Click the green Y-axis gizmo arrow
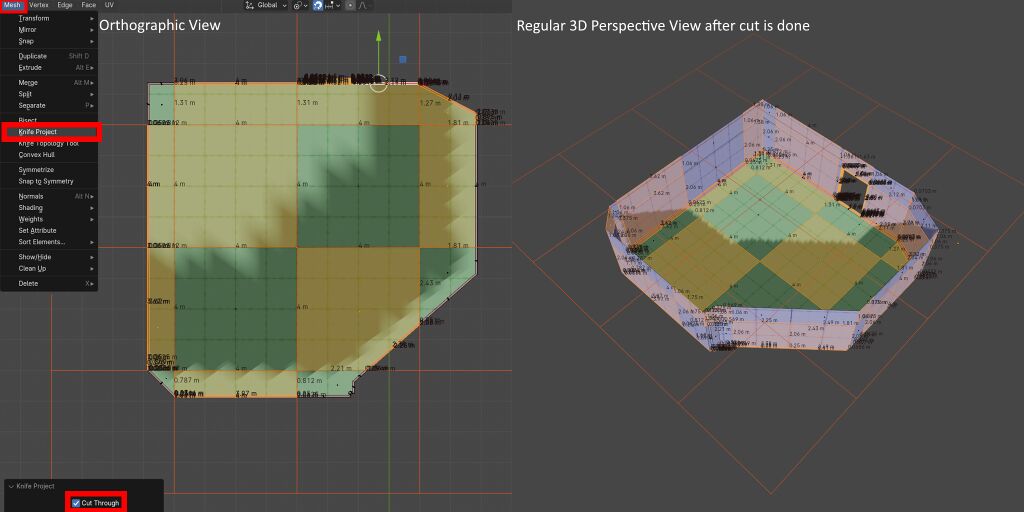Image resolution: width=1024 pixels, height=512 pixels. (378, 37)
